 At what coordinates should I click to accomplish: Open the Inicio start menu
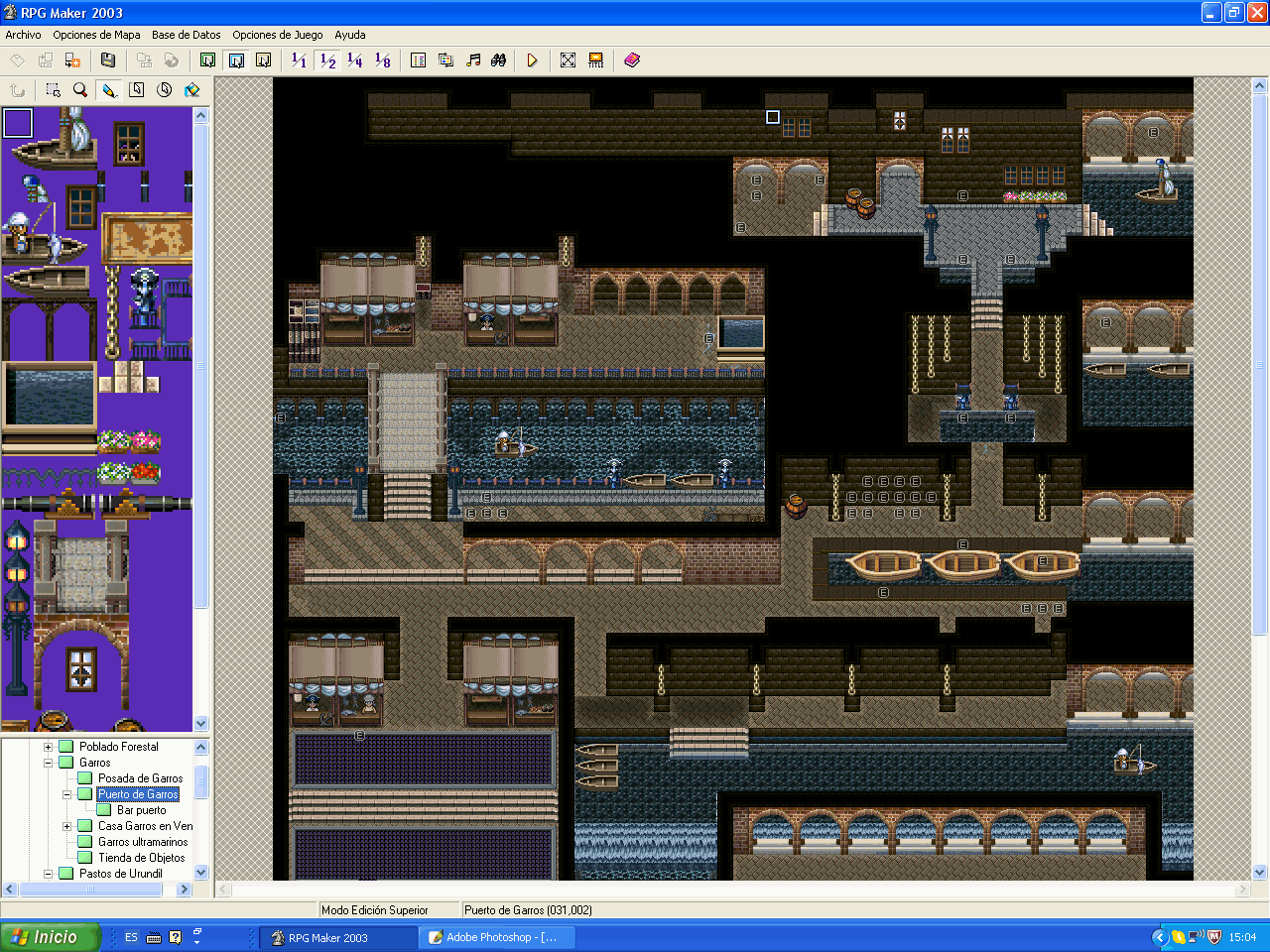point(52,937)
